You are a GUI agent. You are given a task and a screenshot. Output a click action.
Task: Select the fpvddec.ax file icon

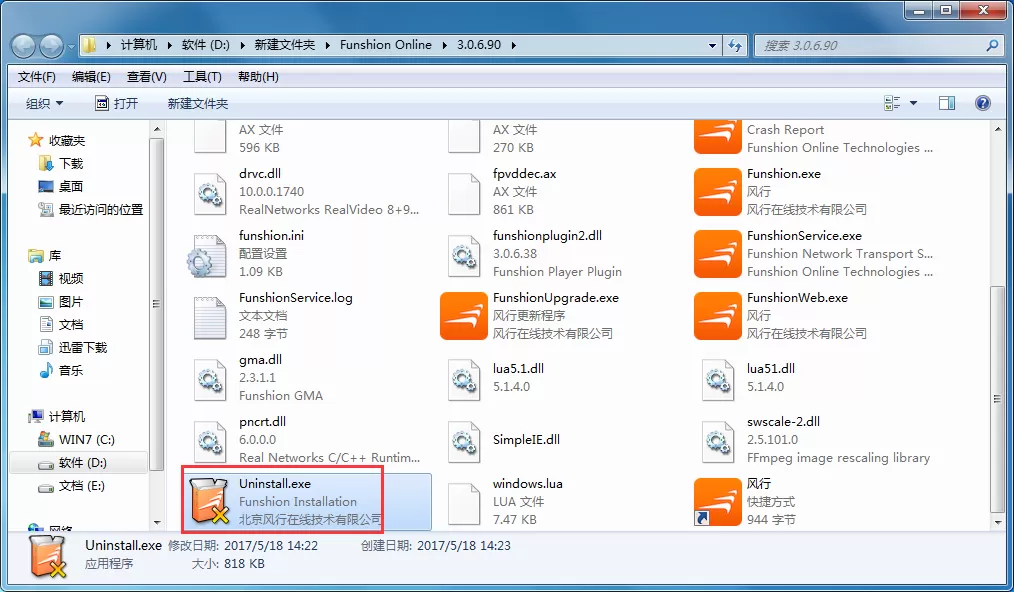tap(464, 193)
